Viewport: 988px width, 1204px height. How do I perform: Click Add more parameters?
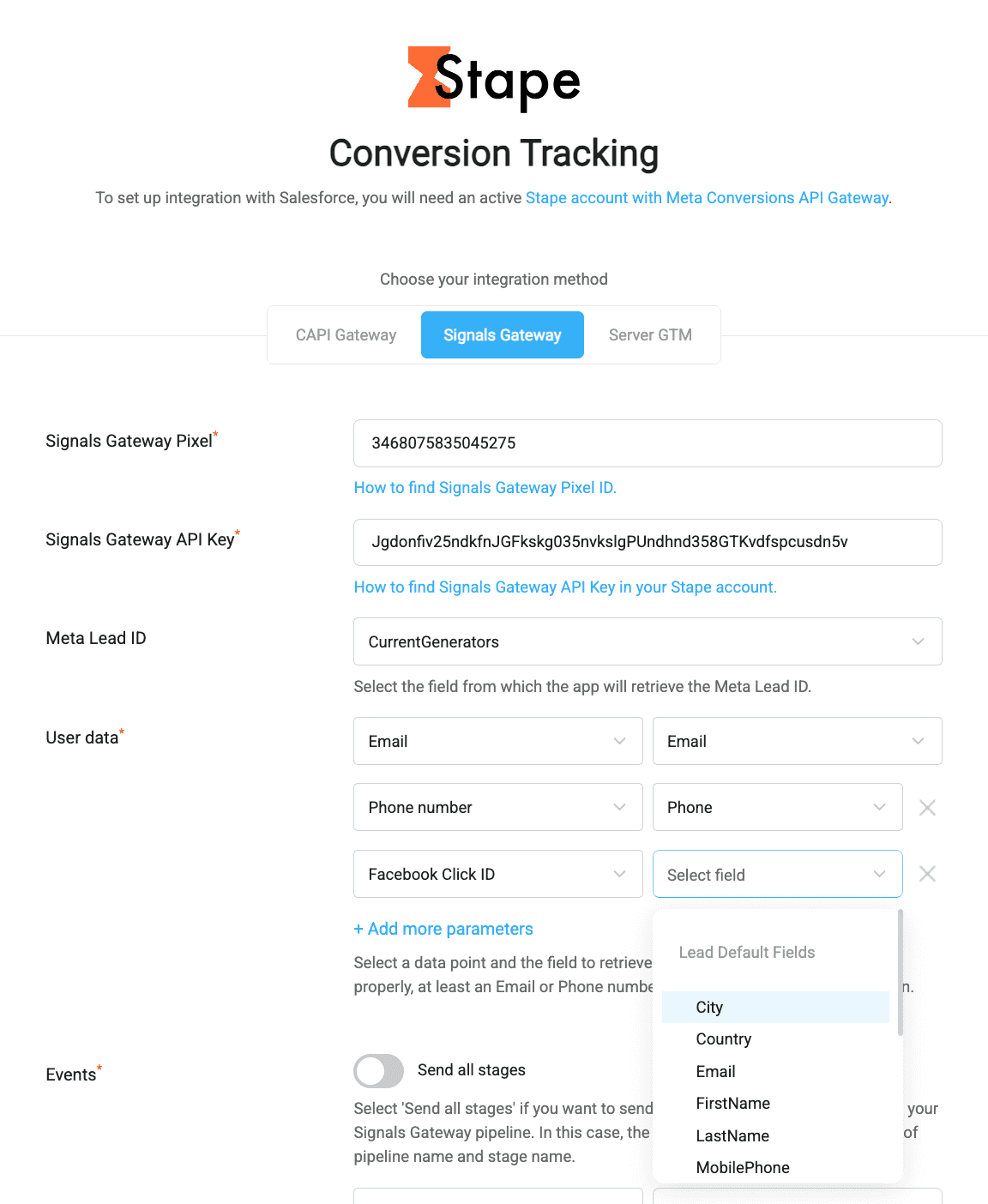pos(443,929)
